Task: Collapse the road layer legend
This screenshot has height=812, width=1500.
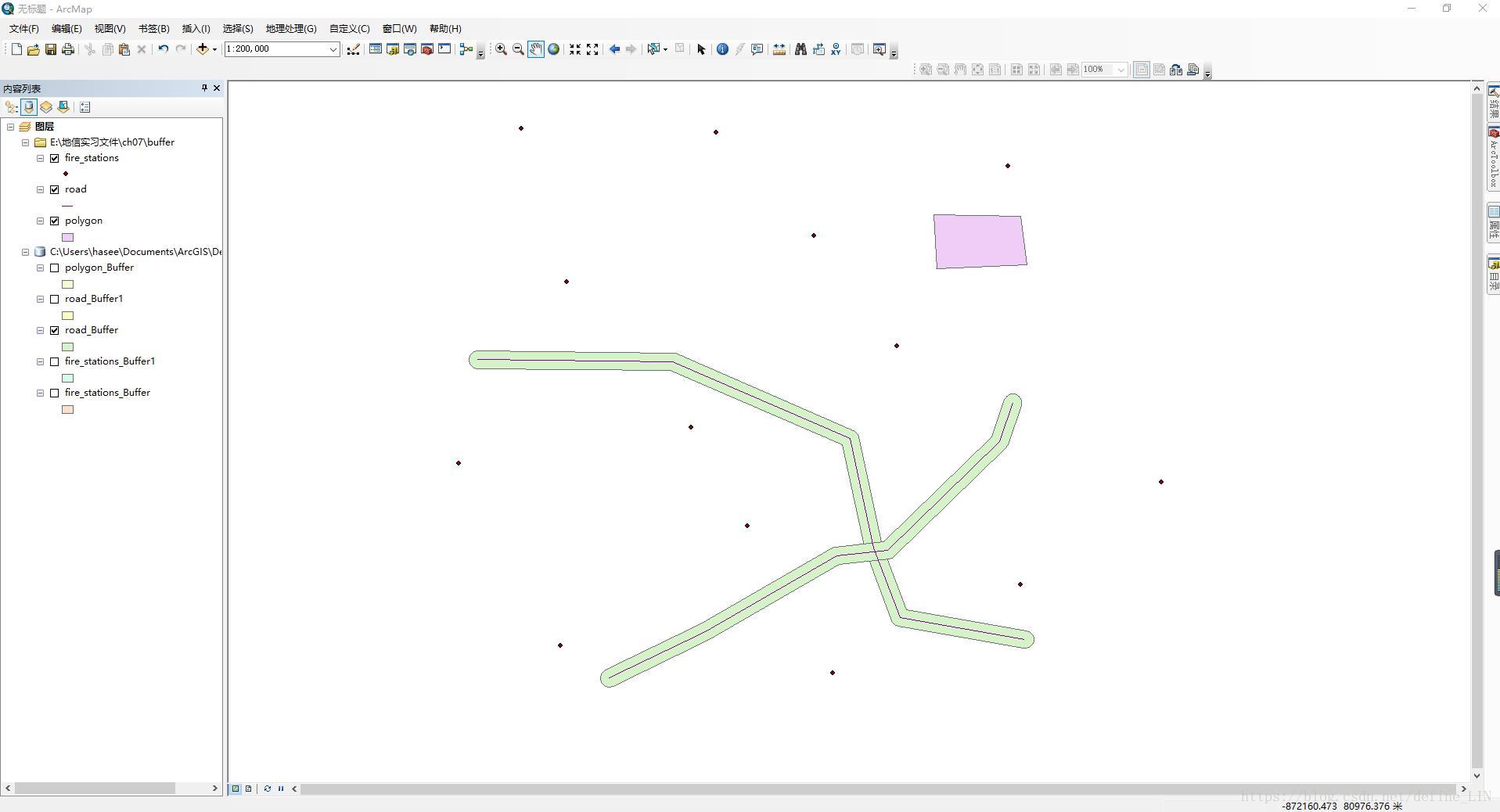Action: [40, 189]
